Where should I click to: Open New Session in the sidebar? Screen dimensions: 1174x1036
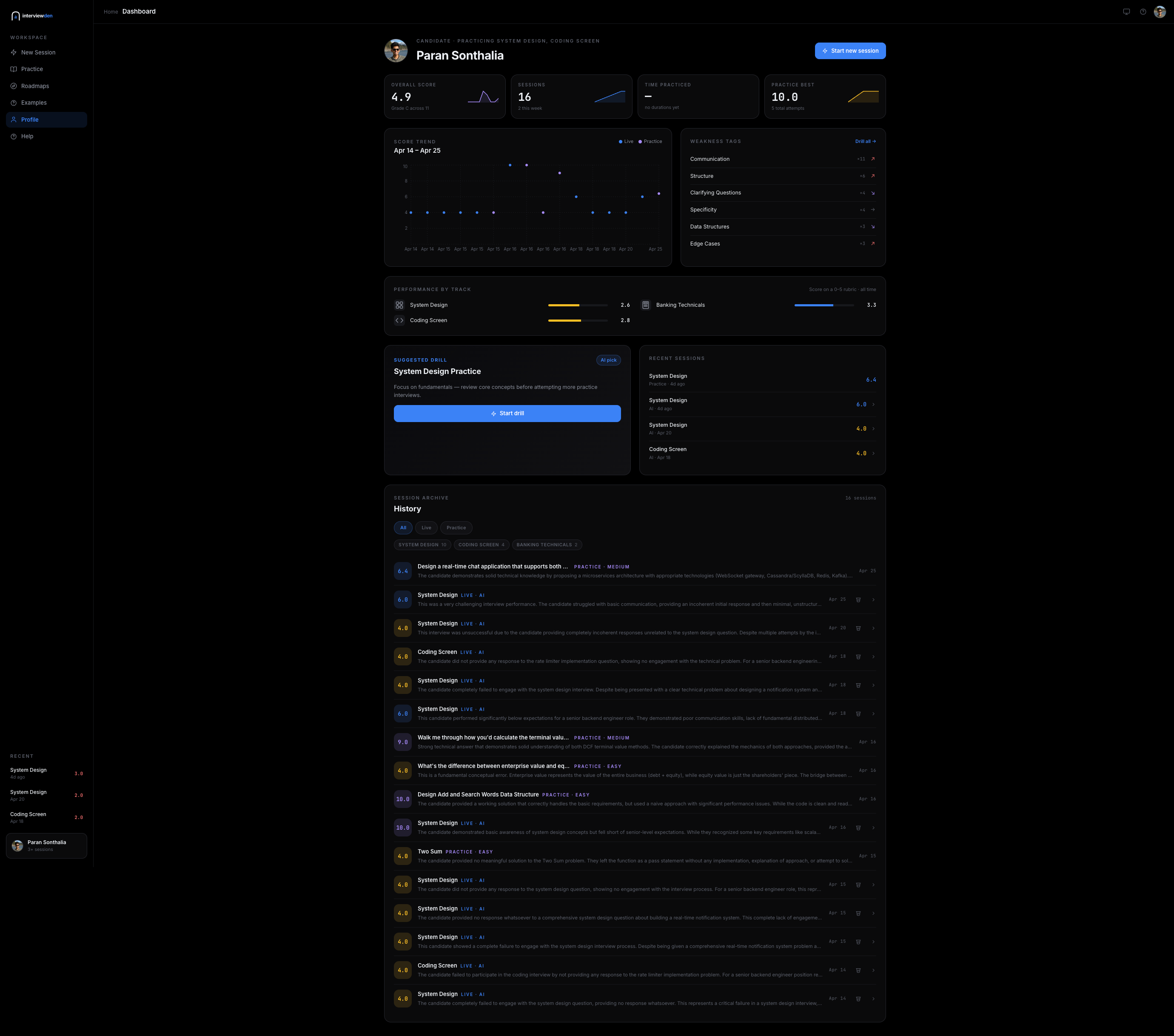[x=38, y=52]
